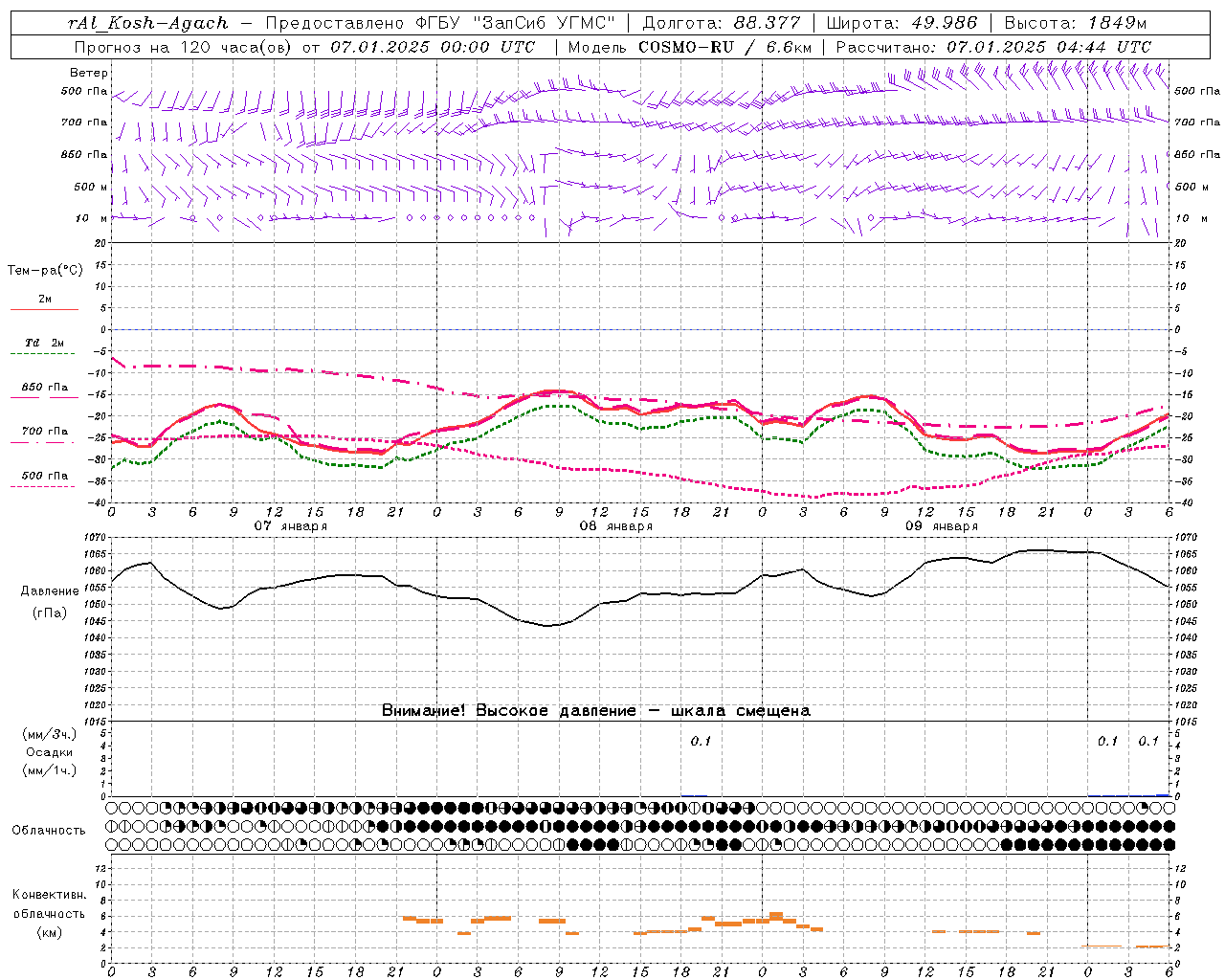Select the (мм/3ч.) precipitation unit label
This screenshot has width=1225, height=980.
[50, 735]
